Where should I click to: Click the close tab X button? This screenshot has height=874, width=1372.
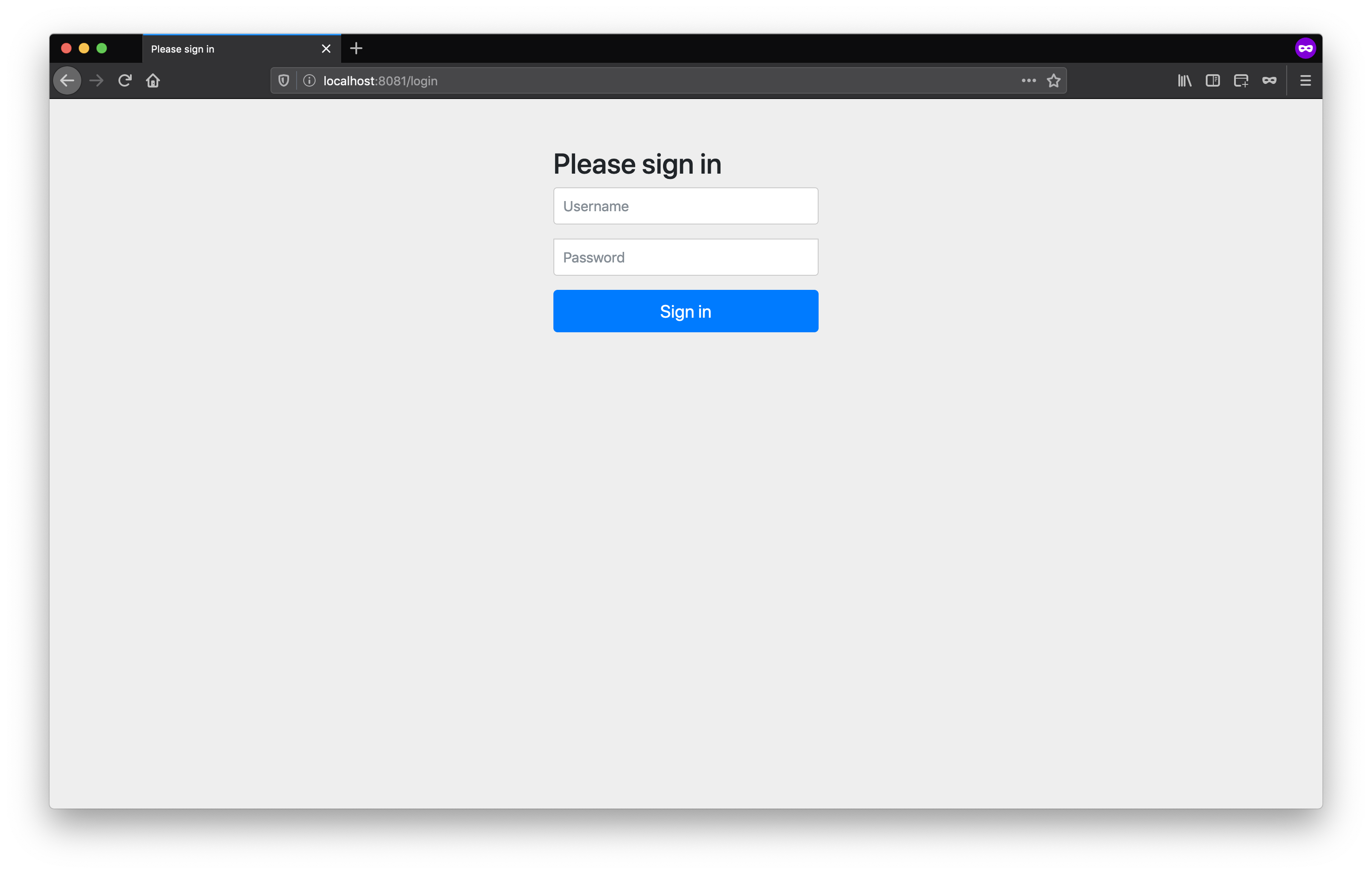click(x=324, y=48)
